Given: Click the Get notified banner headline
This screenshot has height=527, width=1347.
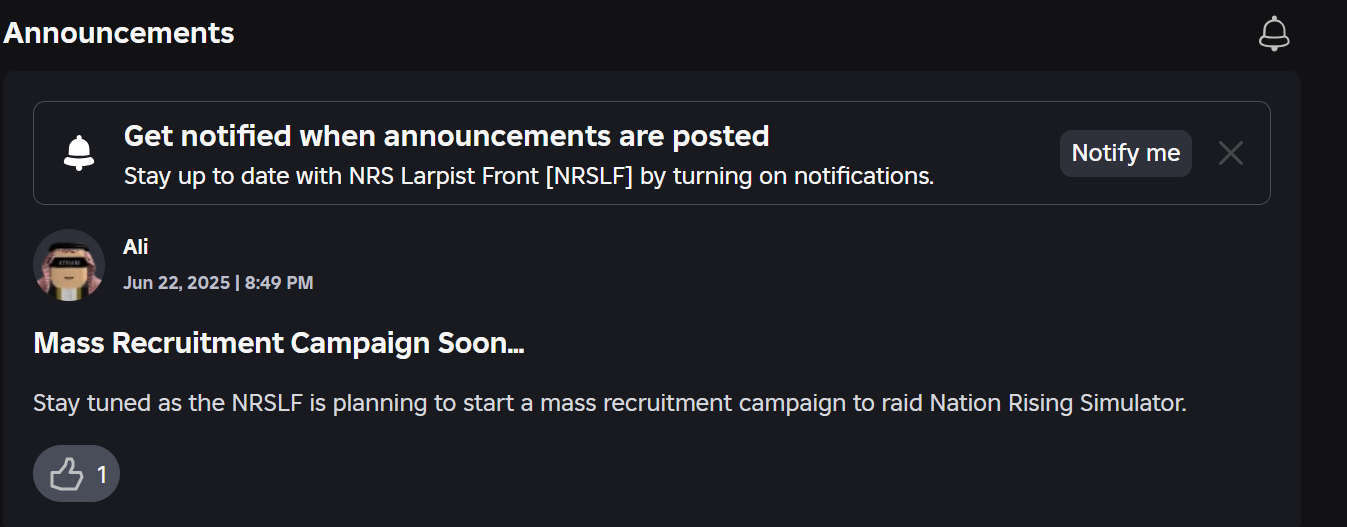Looking at the screenshot, I should tap(446, 136).
